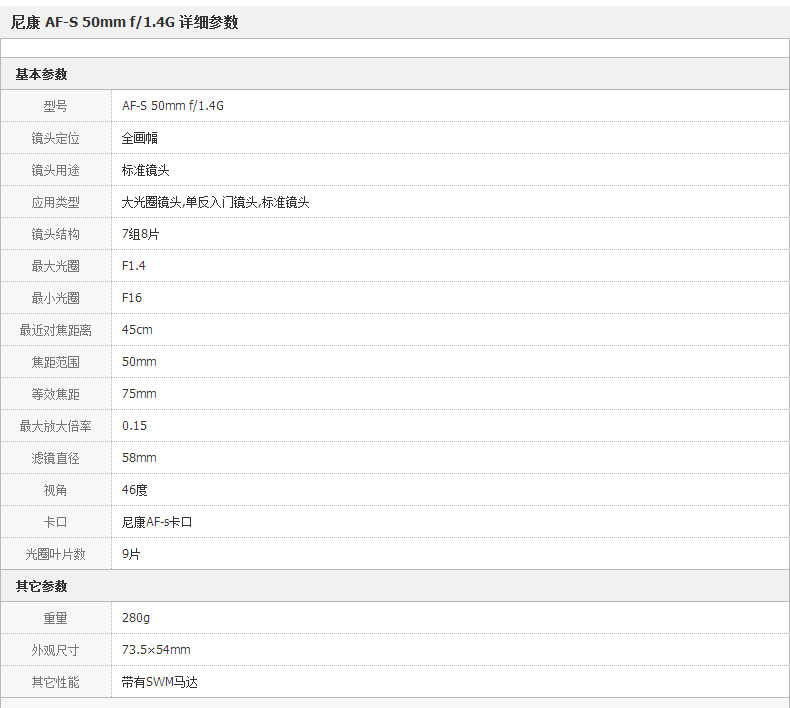Select the value 带有SWM马达
Image resolution: width=790 pixels, height=708 pixels.
[160, 682]
